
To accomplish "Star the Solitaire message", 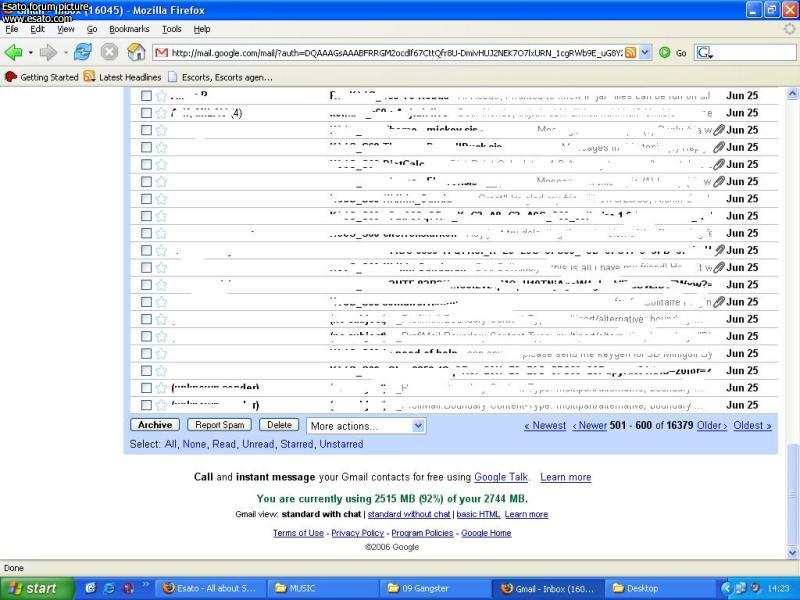I will 161,302.
